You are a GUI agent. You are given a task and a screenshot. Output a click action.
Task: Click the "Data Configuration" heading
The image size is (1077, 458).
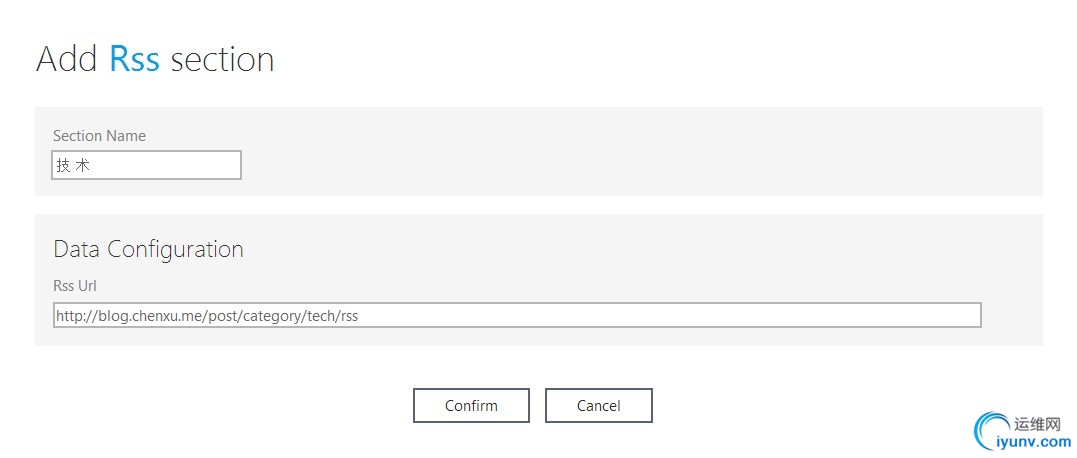148,249
